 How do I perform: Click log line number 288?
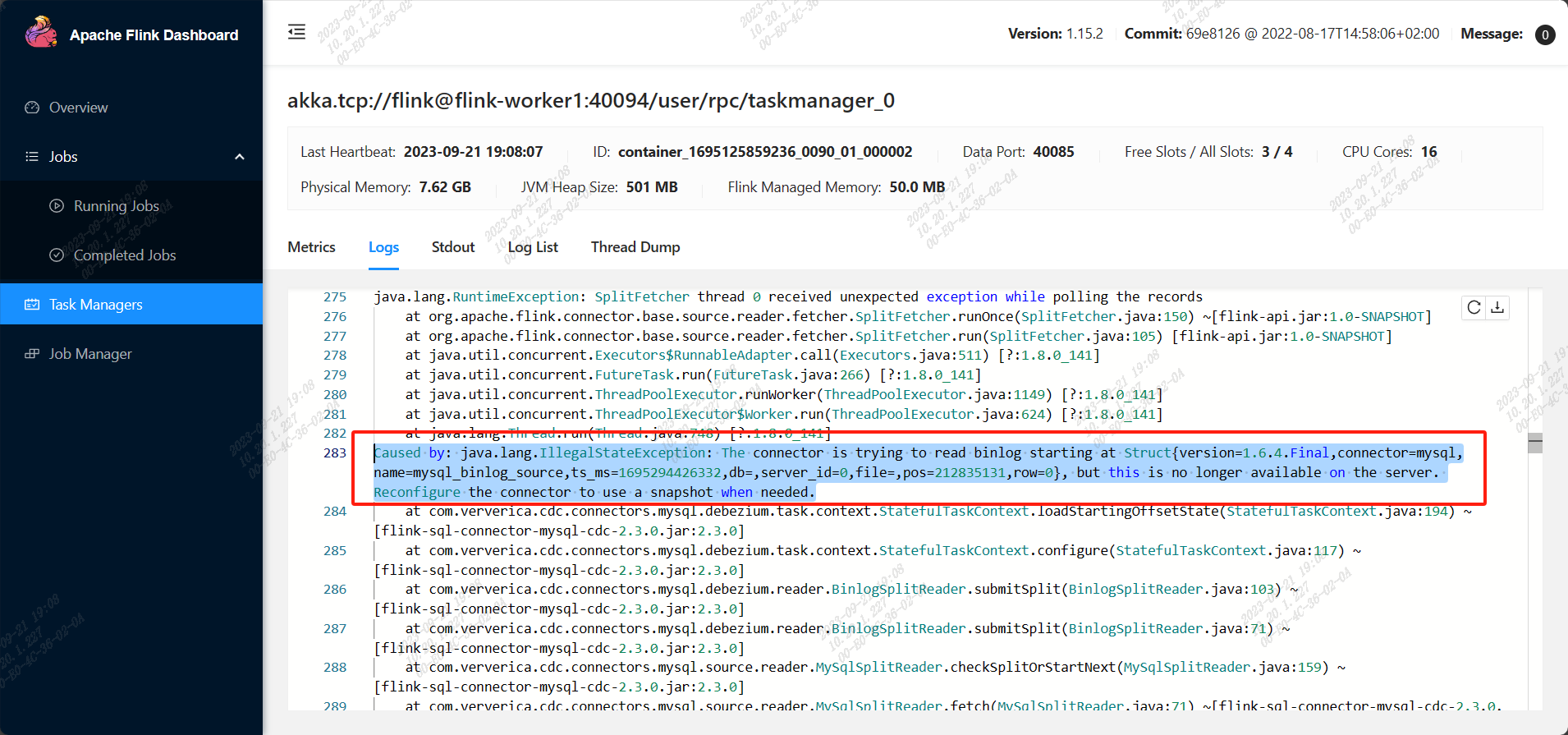(335, 668)
